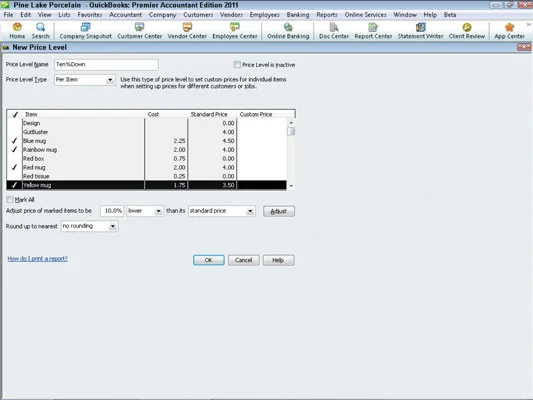Viewport: 533px width, 400px height.
Task: Confirm with the OK button
Action: coord(209,260)
